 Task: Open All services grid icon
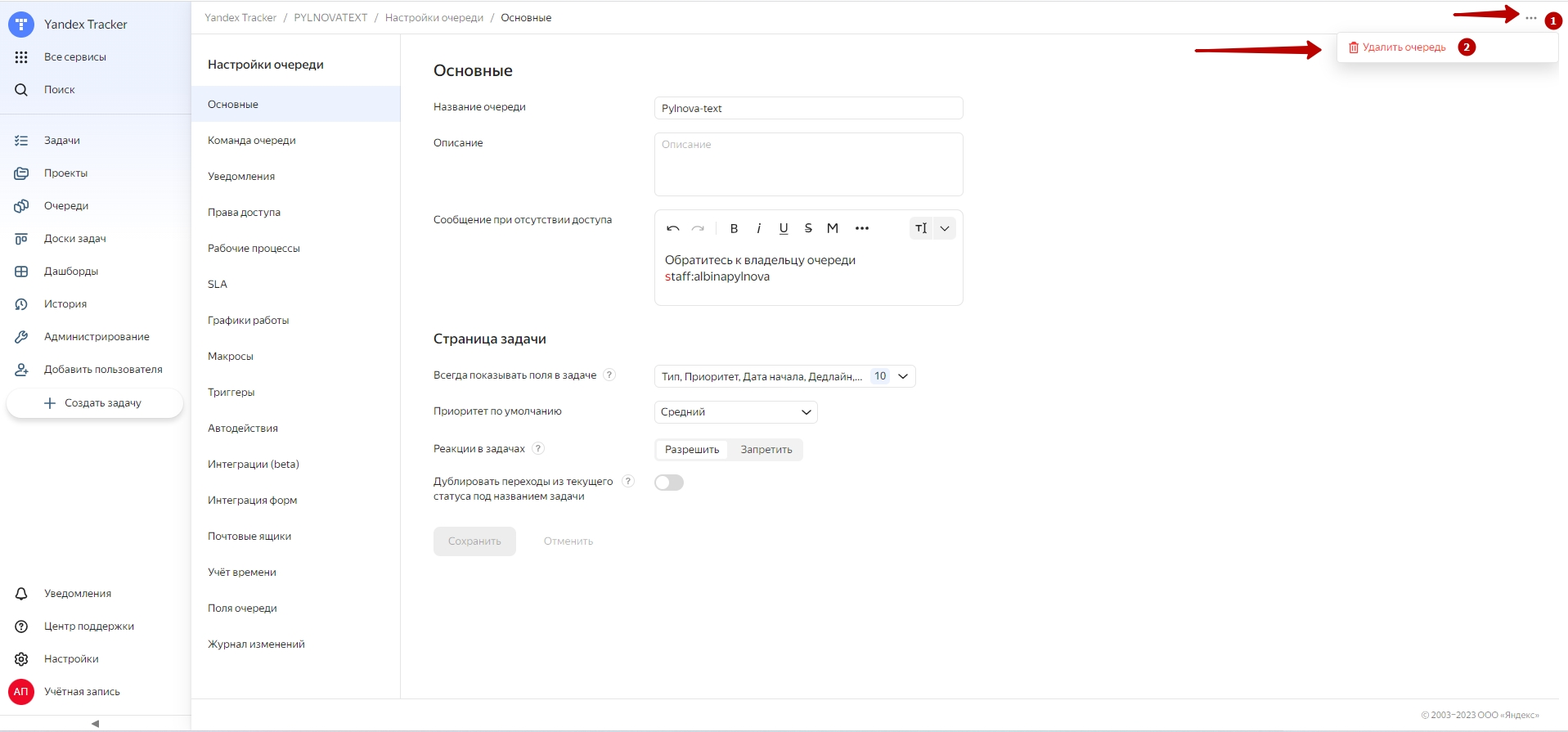[x=21, y=57]
